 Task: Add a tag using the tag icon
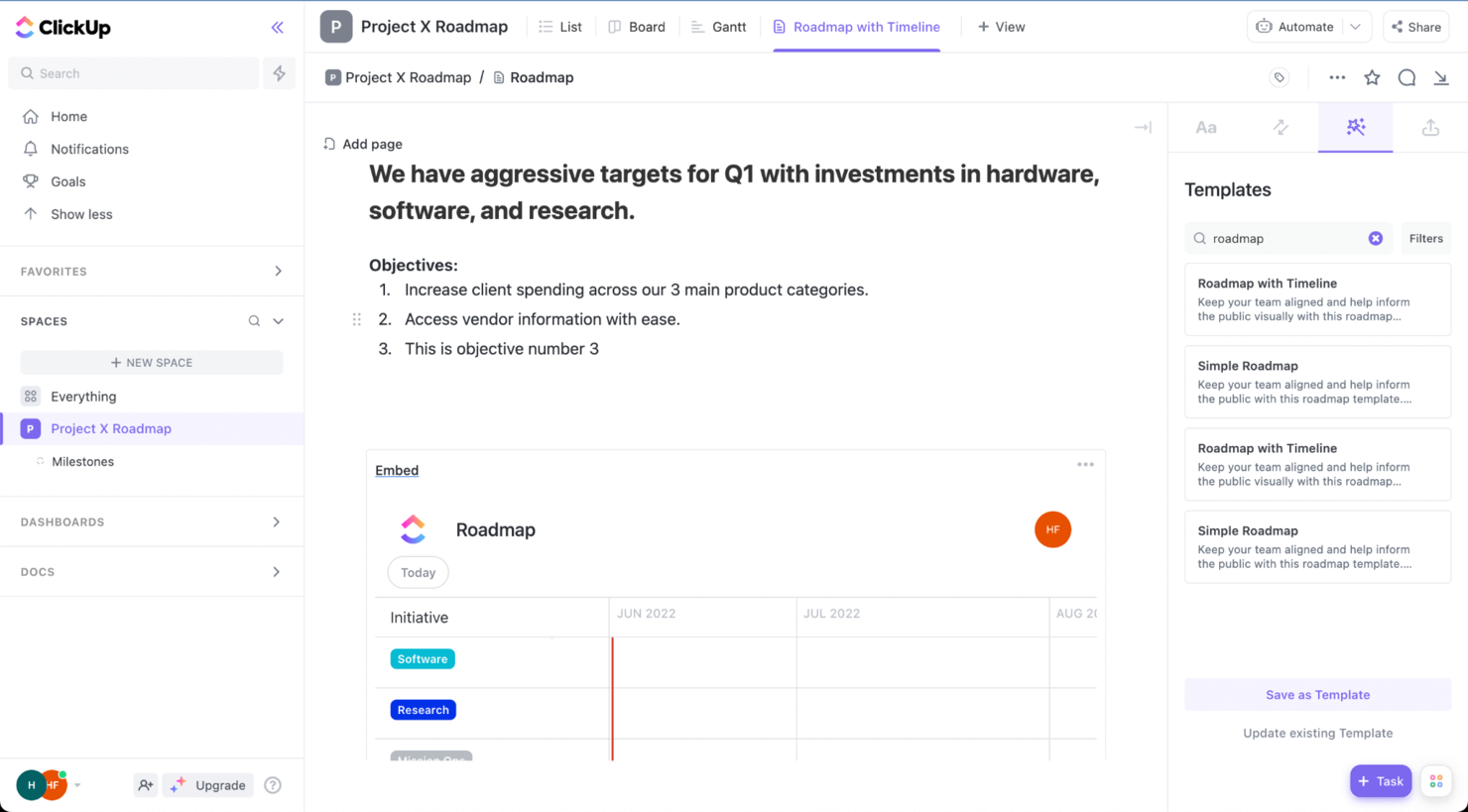point(1280,76)
